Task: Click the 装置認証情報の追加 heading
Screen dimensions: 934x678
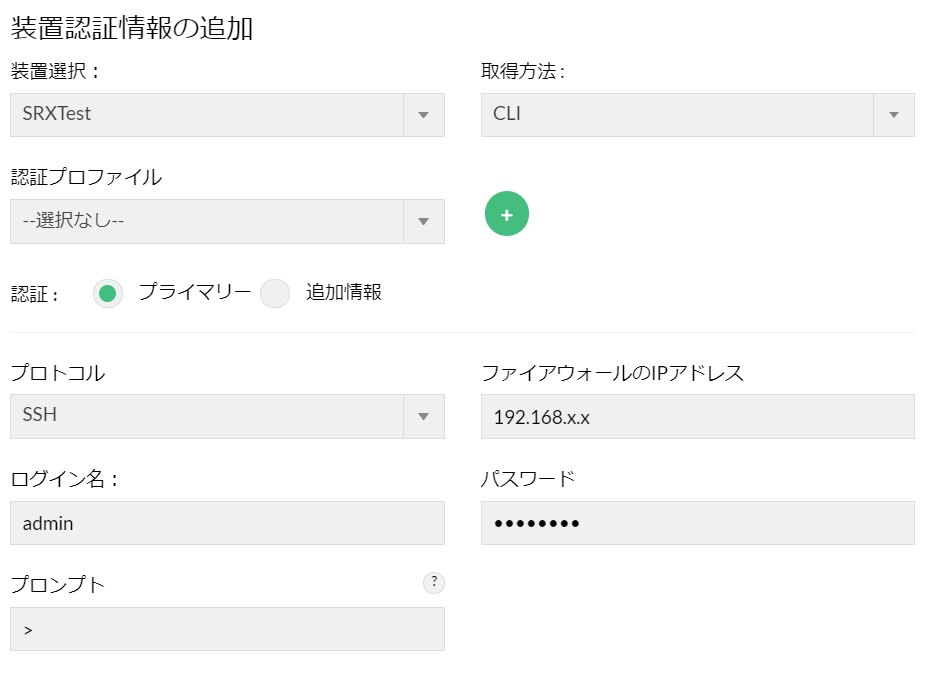Action: [x=132, y=28]
